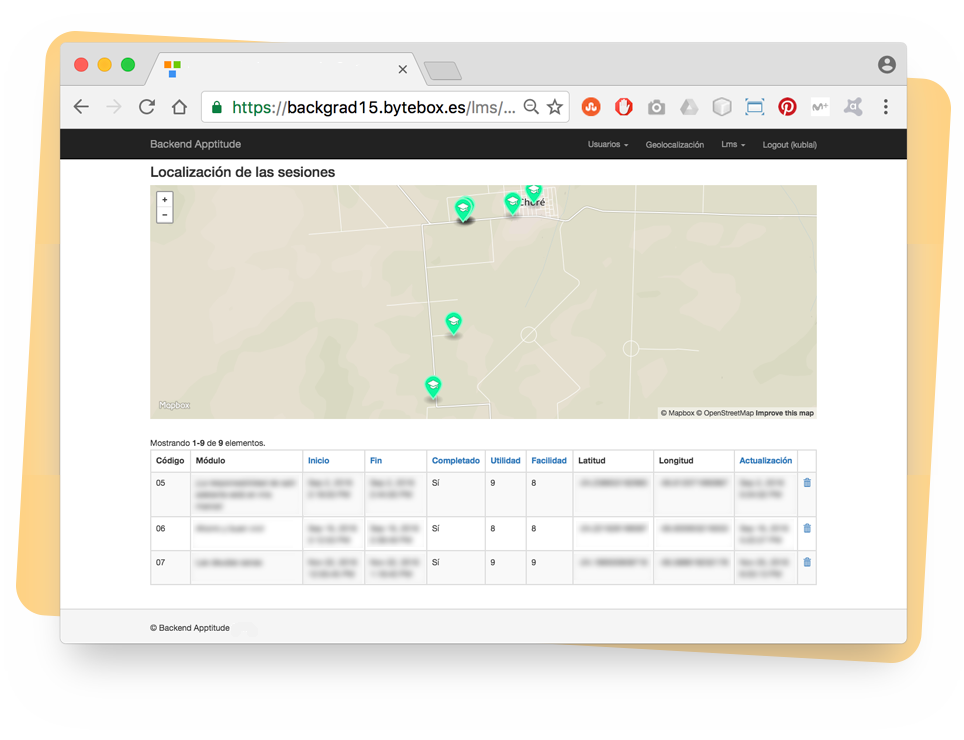The height and width of the screenshot is (740, 964).
Task: Open a new tab with the tab button
Action: pos(443,71)
